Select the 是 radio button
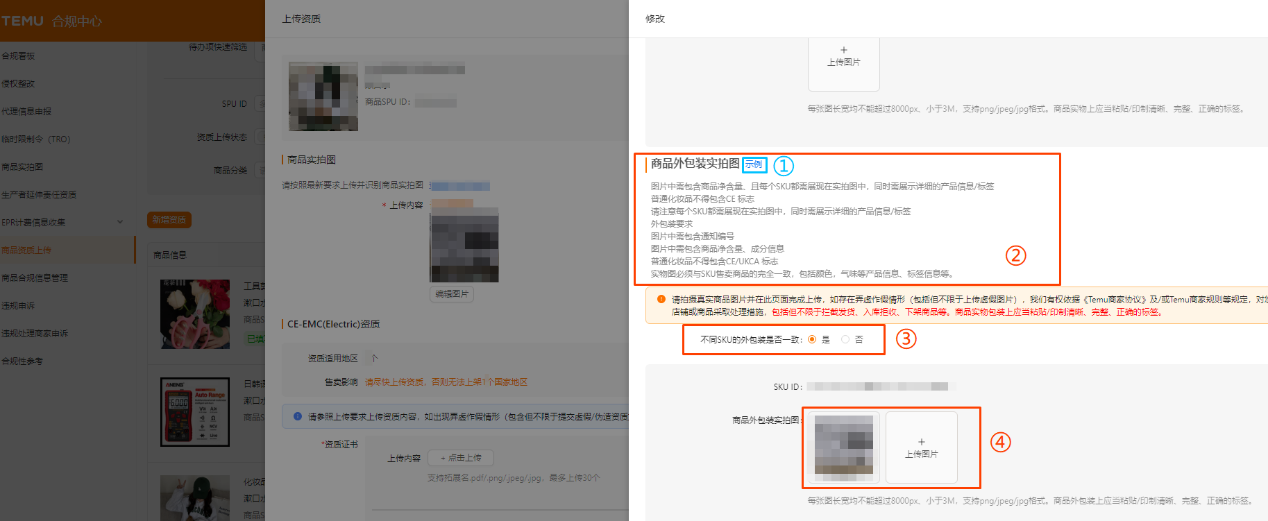Viewport: 1268px width, 521px height. [812, 340]
